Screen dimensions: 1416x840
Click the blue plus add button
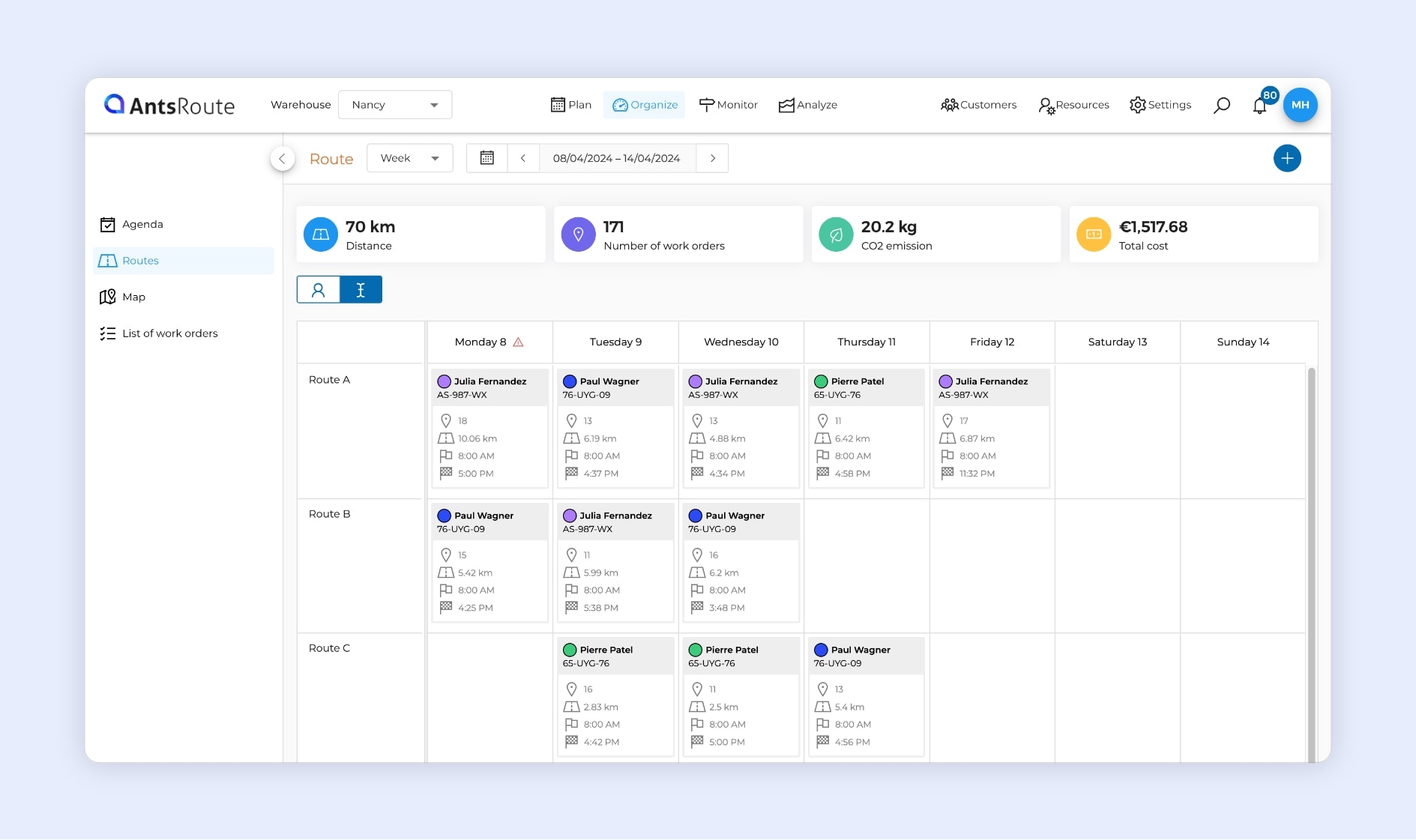pyautogui.click(x=1286, y=158)
